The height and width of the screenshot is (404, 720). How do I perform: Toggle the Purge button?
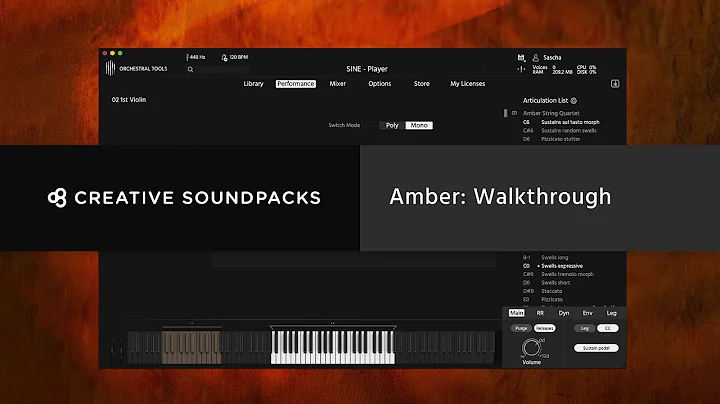point(521,328)
